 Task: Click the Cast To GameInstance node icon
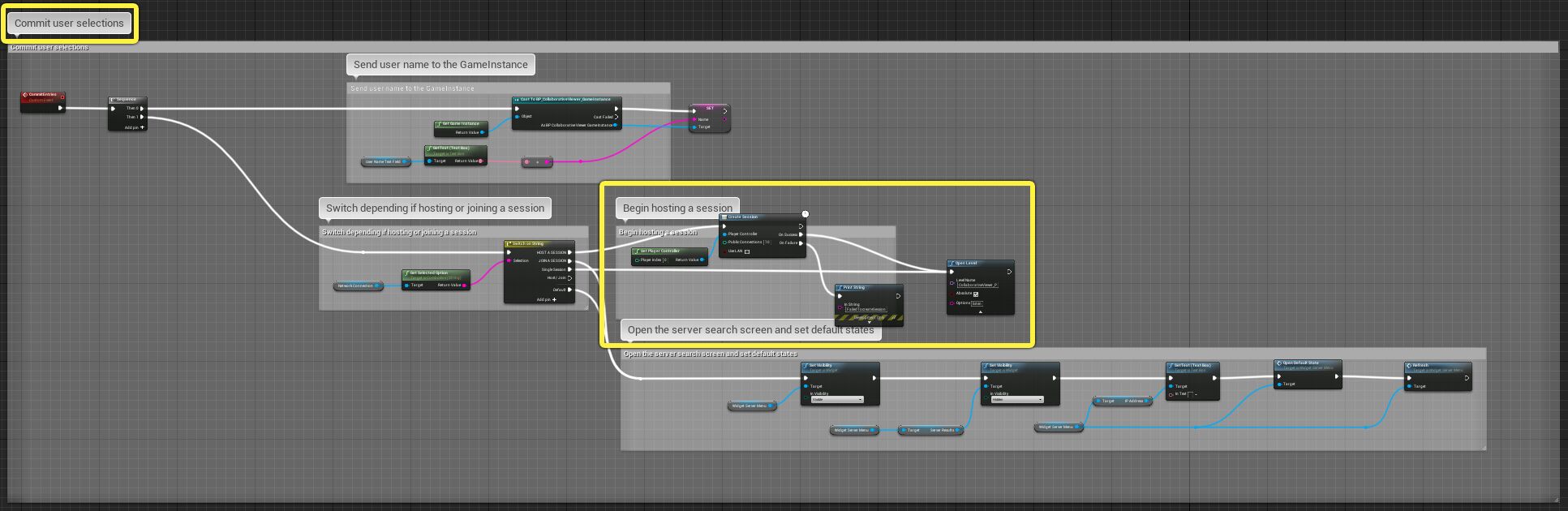(x=517, y=100)
